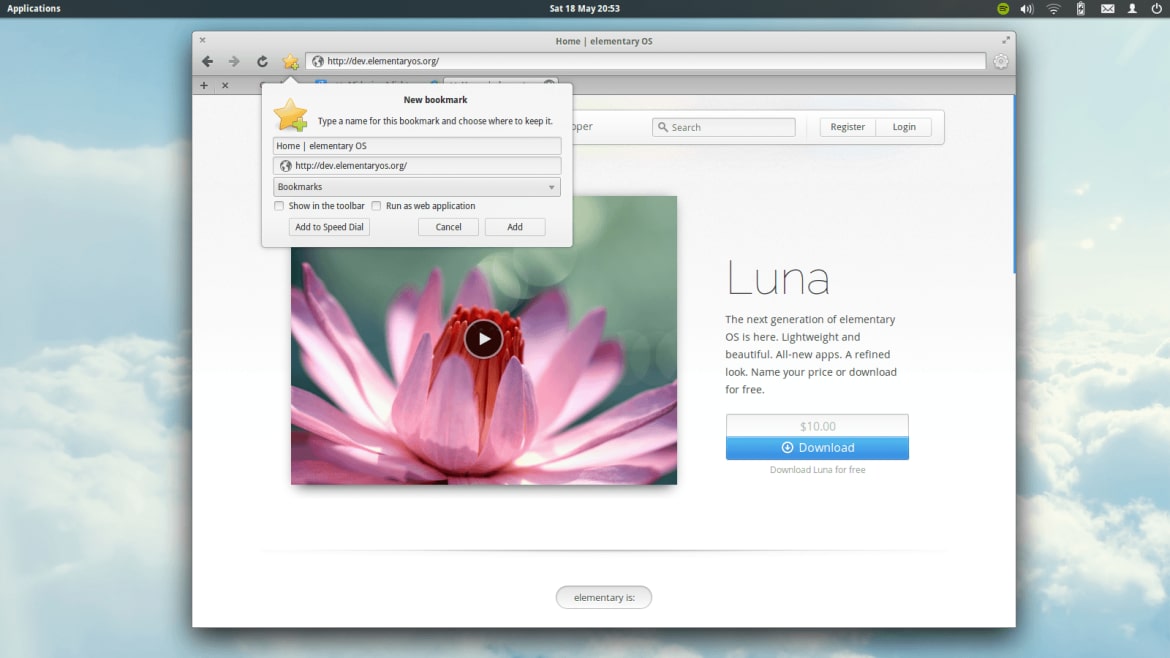
Task: Click the back navigation arrow
Action: click(x=207, y=61)
